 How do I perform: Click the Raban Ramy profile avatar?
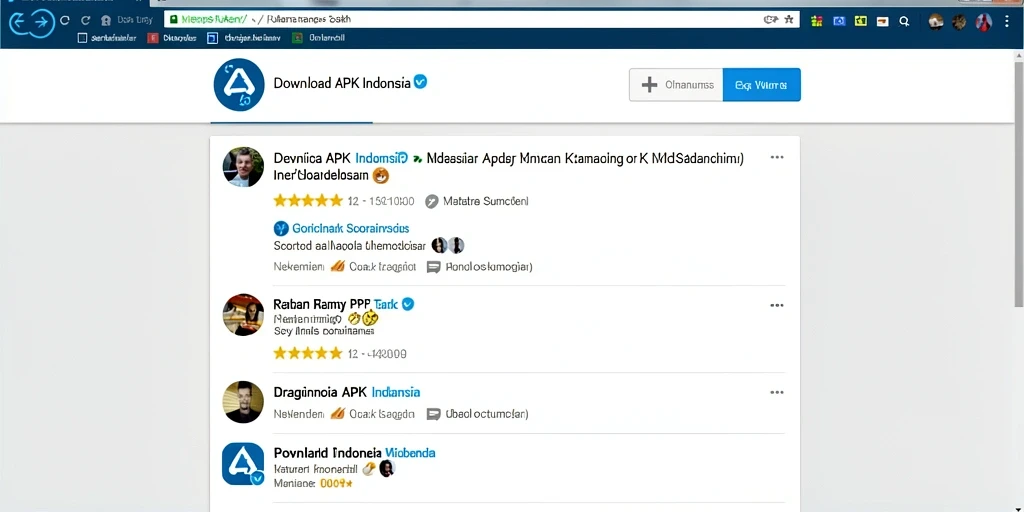click(x=244, y=315)
